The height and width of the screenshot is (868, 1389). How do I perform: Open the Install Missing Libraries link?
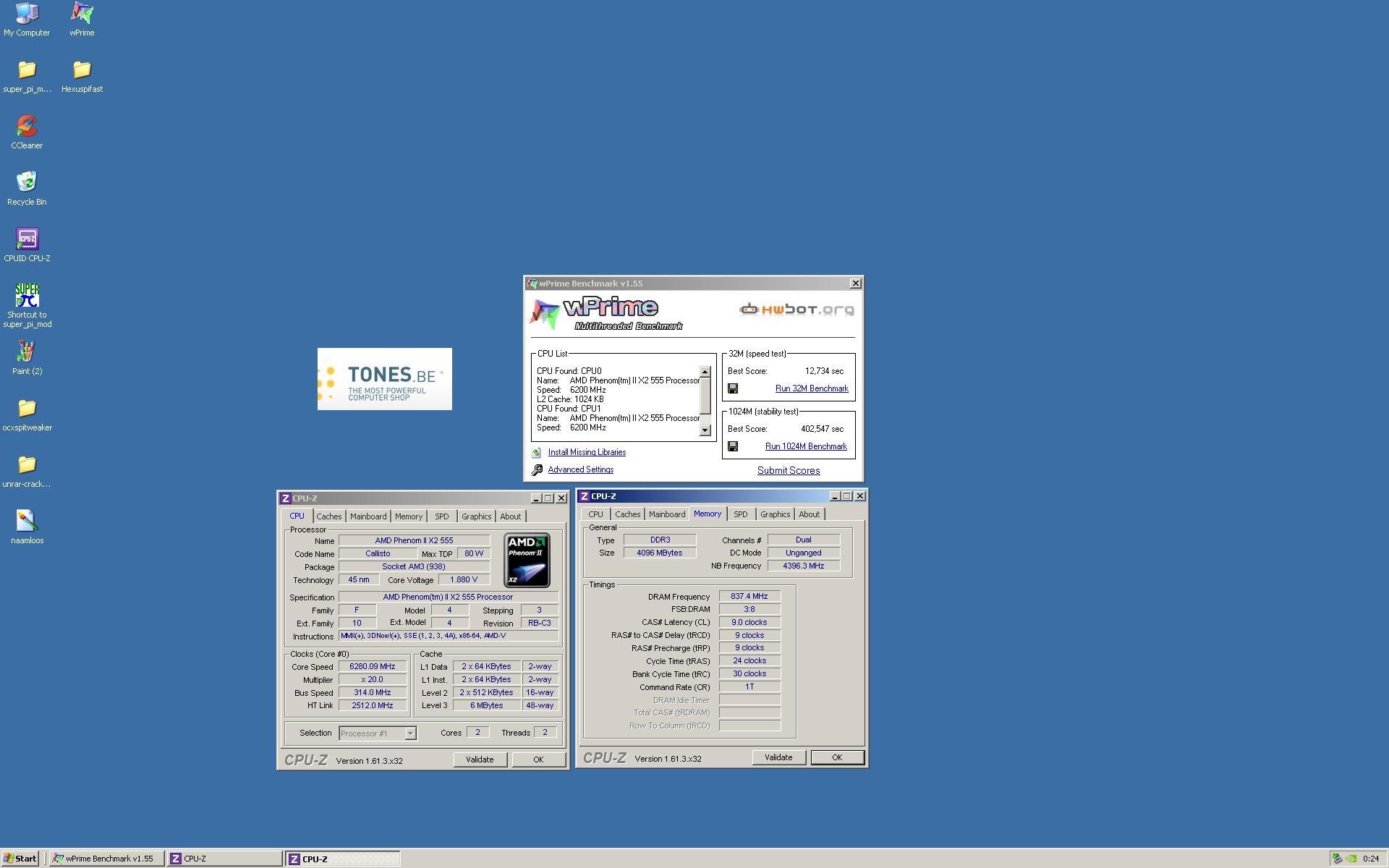click(587, 452)
